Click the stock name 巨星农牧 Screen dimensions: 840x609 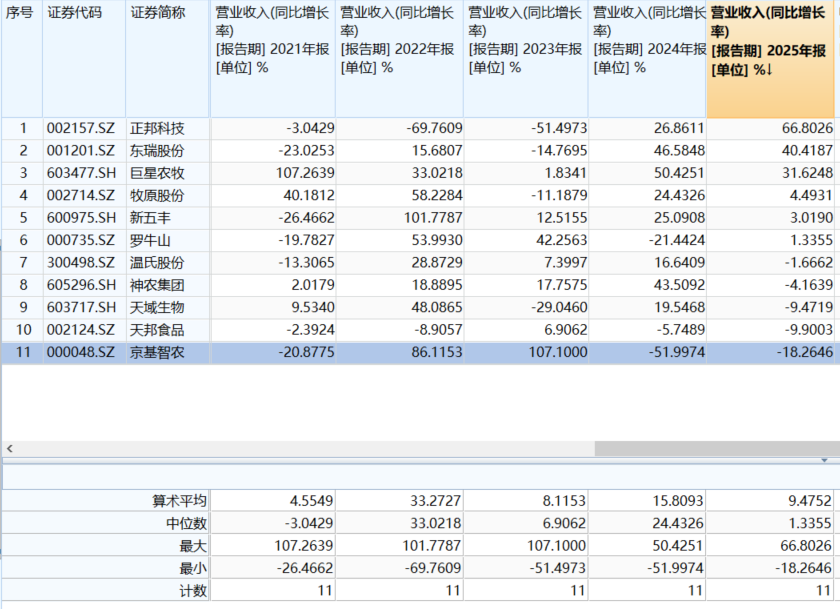[x=157, y=174]
